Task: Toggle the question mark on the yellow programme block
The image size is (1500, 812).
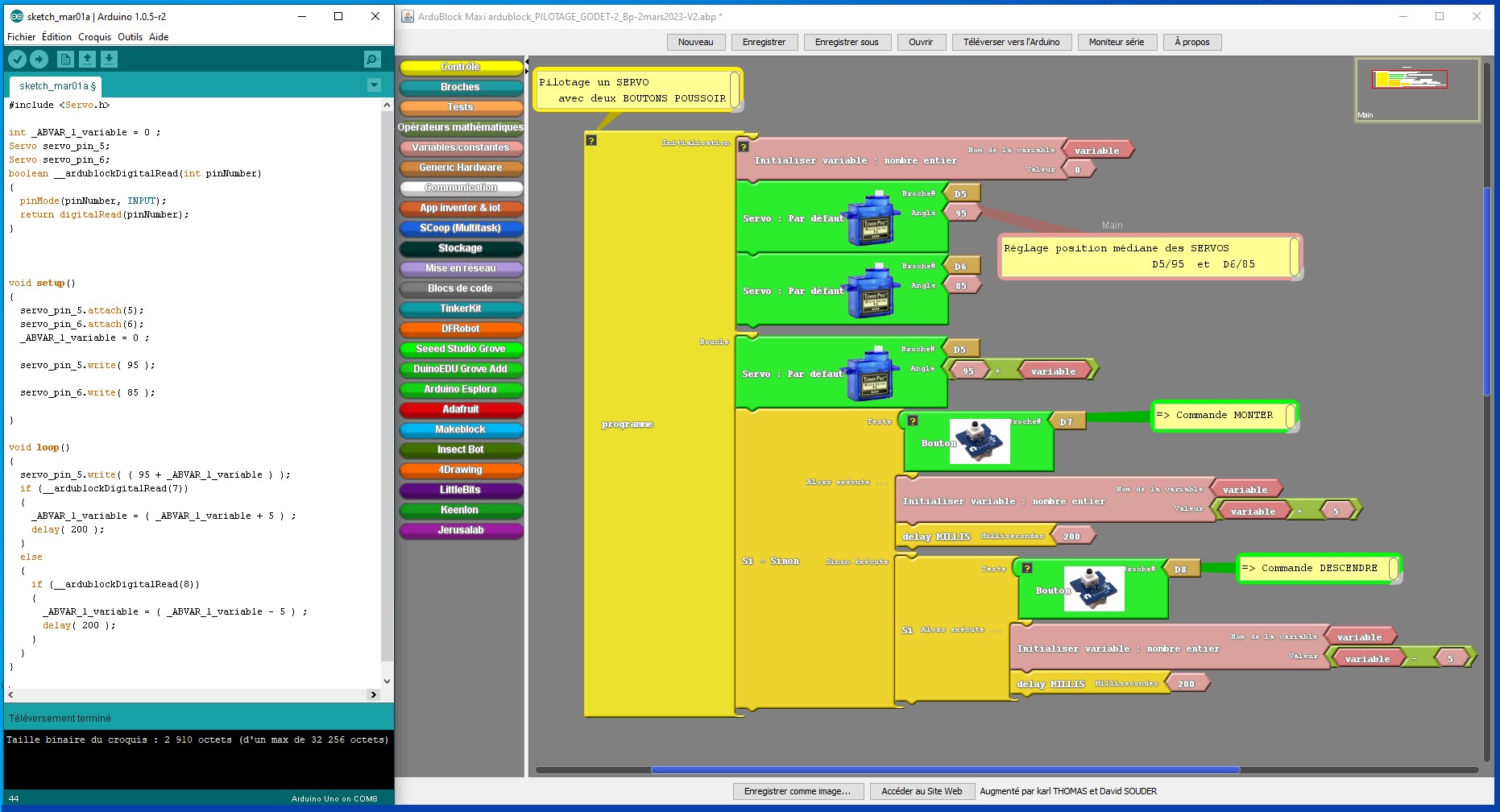Action: click(591, 140)
